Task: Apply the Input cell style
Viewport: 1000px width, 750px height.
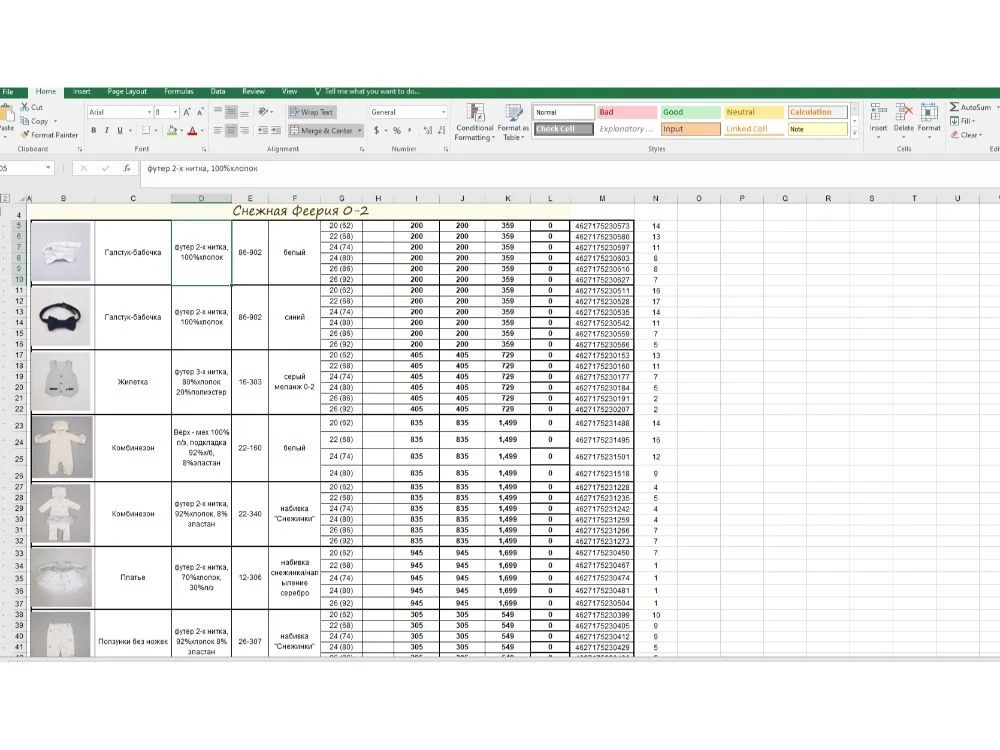Action: coord(690,129)
